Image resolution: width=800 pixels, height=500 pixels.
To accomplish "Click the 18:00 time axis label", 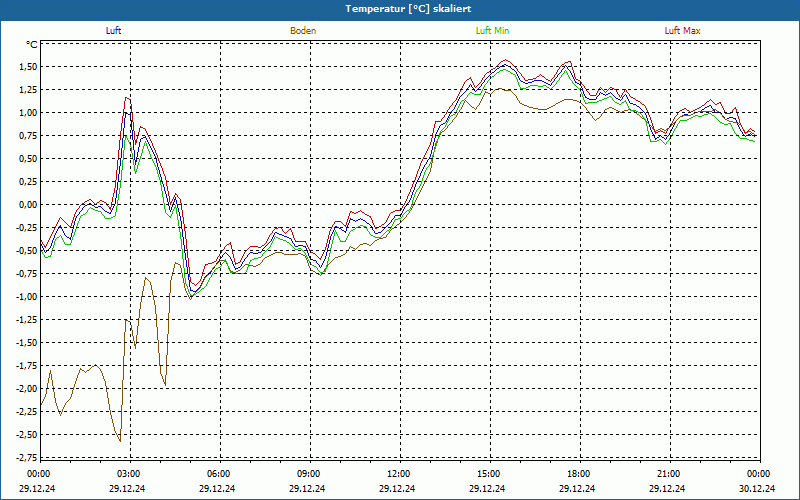I will tap(578, 474).
